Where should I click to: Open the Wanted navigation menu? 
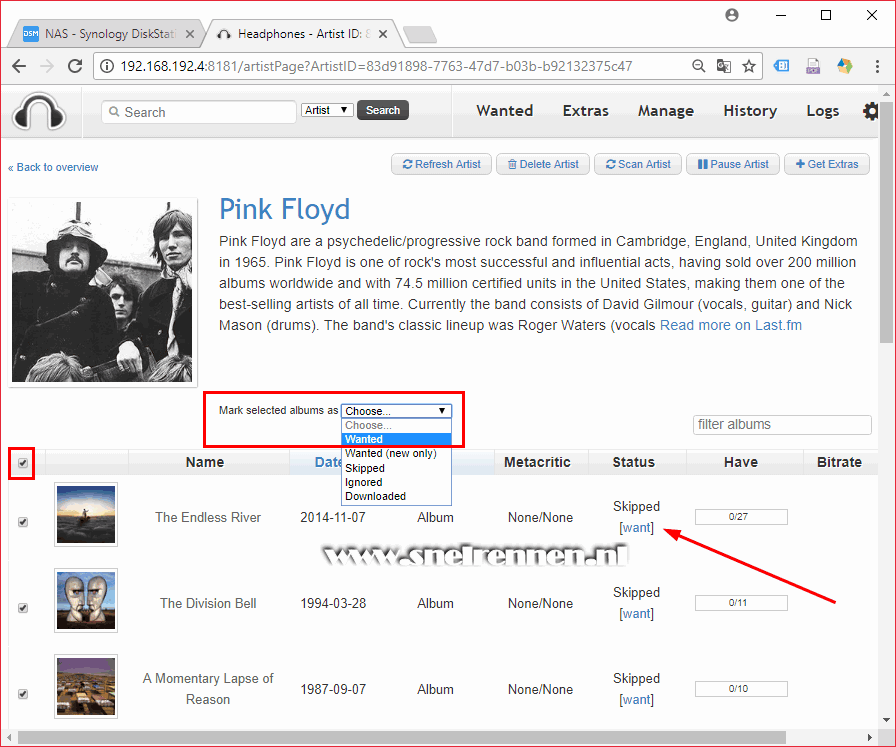point(505,111)
